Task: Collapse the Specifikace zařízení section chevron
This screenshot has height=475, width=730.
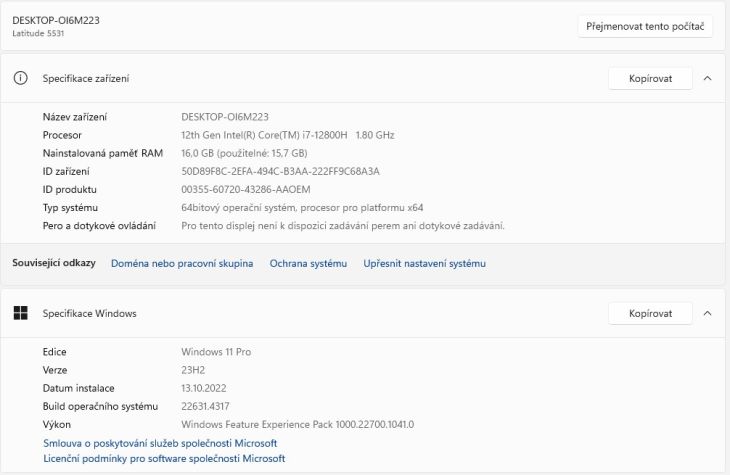Action: [707, 78]
